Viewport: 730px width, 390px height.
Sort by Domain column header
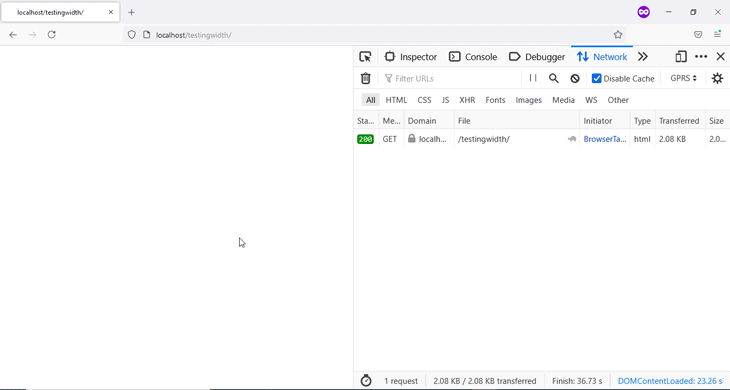pyautogui.click(x=429, y=121)
